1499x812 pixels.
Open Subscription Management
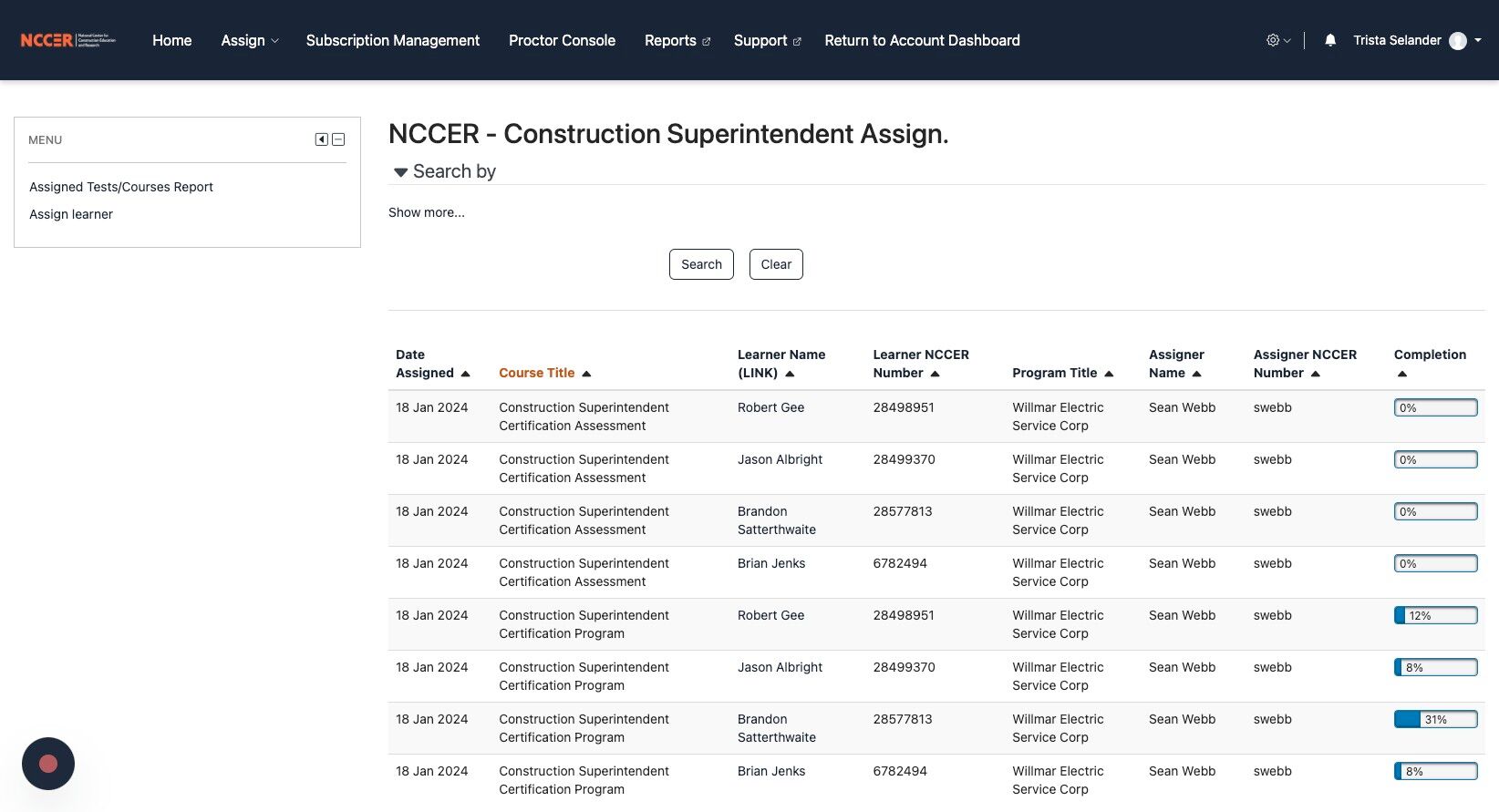pos(393,40)
